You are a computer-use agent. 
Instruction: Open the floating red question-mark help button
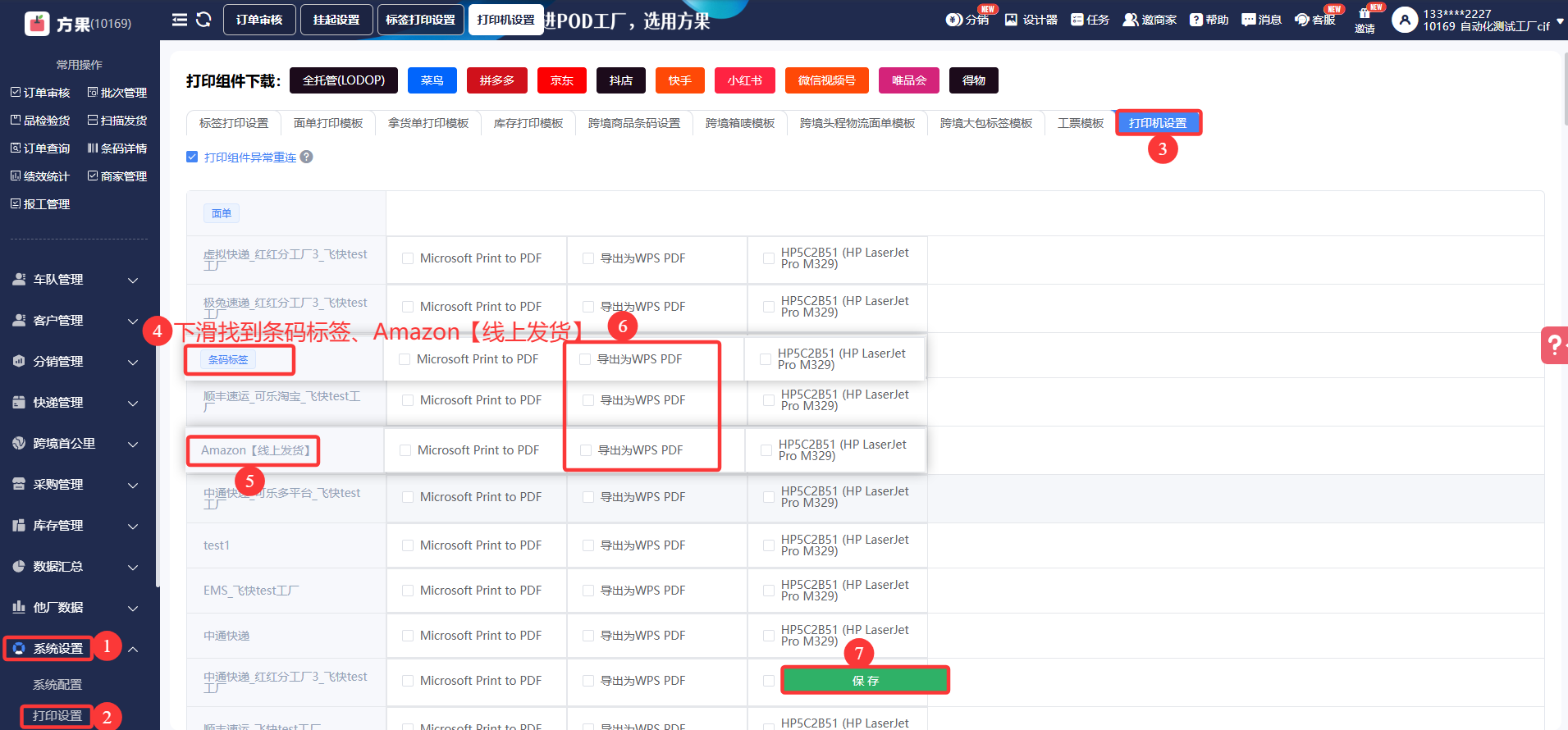[1554, 345]
